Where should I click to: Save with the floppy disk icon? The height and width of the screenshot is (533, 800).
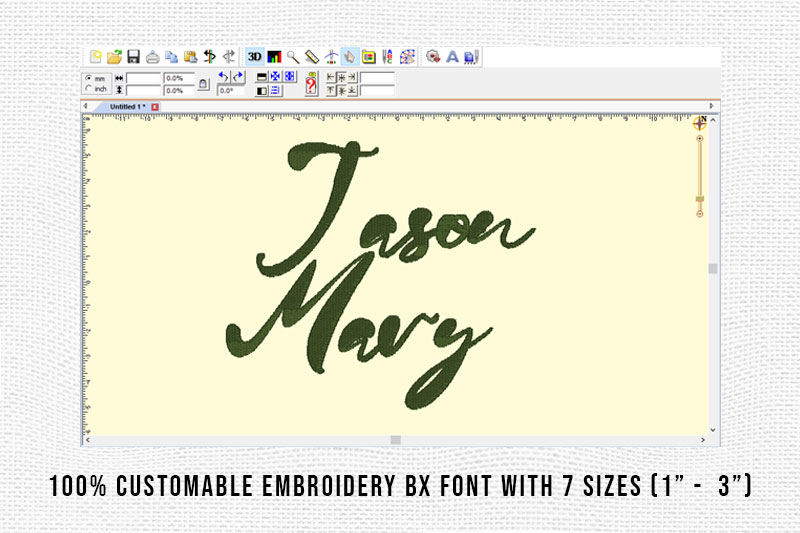pos(134,57)
